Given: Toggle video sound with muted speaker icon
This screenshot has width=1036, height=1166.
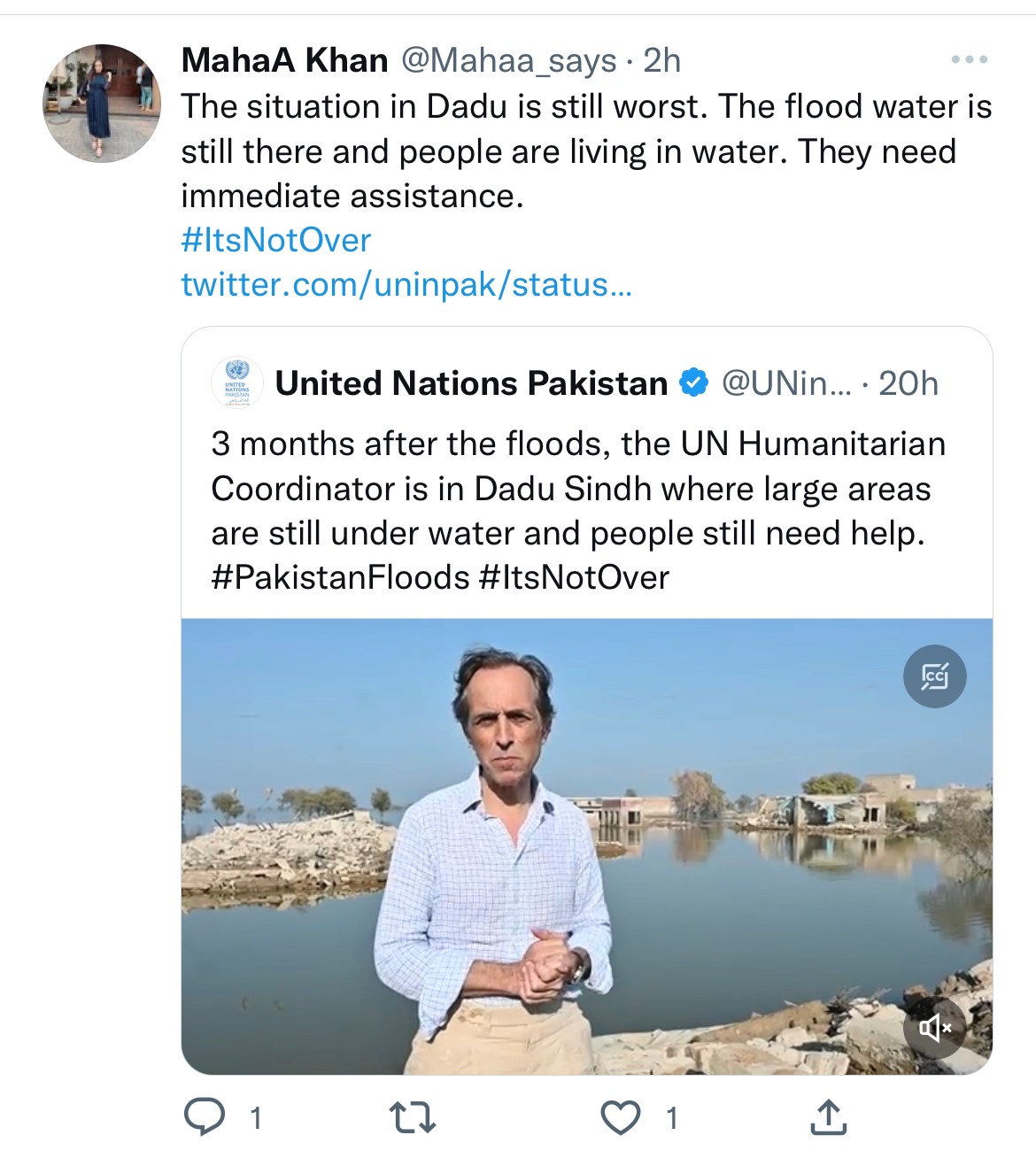Looking at the screenshot, I should [x=934, y=1028].
